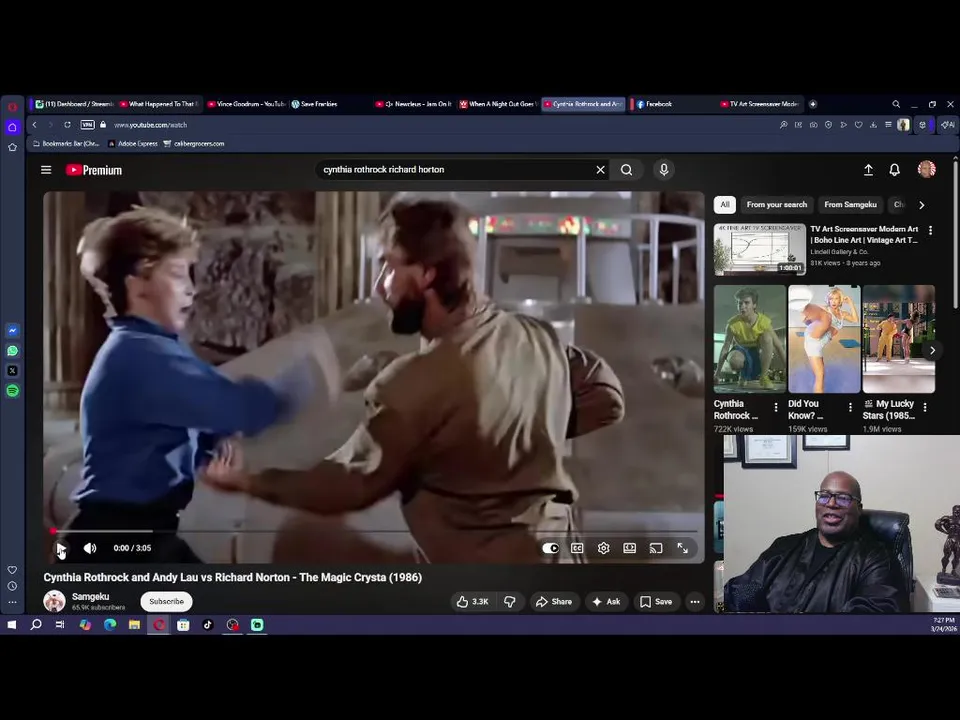The width and height of the screenshot is (960, 720).
Task: Show more filter chips arrow
Action: (921, 205)
